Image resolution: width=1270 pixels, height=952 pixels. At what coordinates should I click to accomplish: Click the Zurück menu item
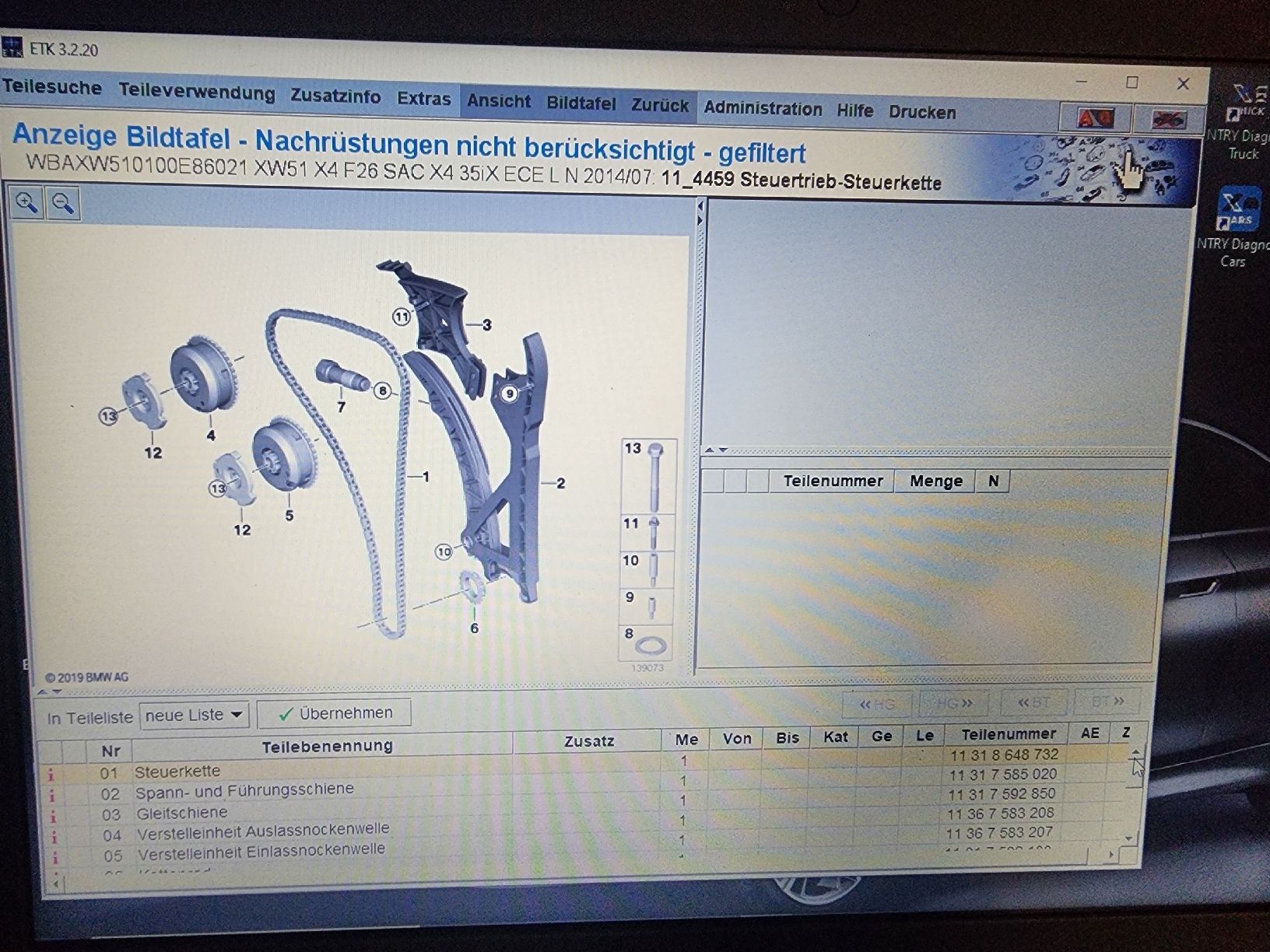pyautogui.click(x=660, y=106)
